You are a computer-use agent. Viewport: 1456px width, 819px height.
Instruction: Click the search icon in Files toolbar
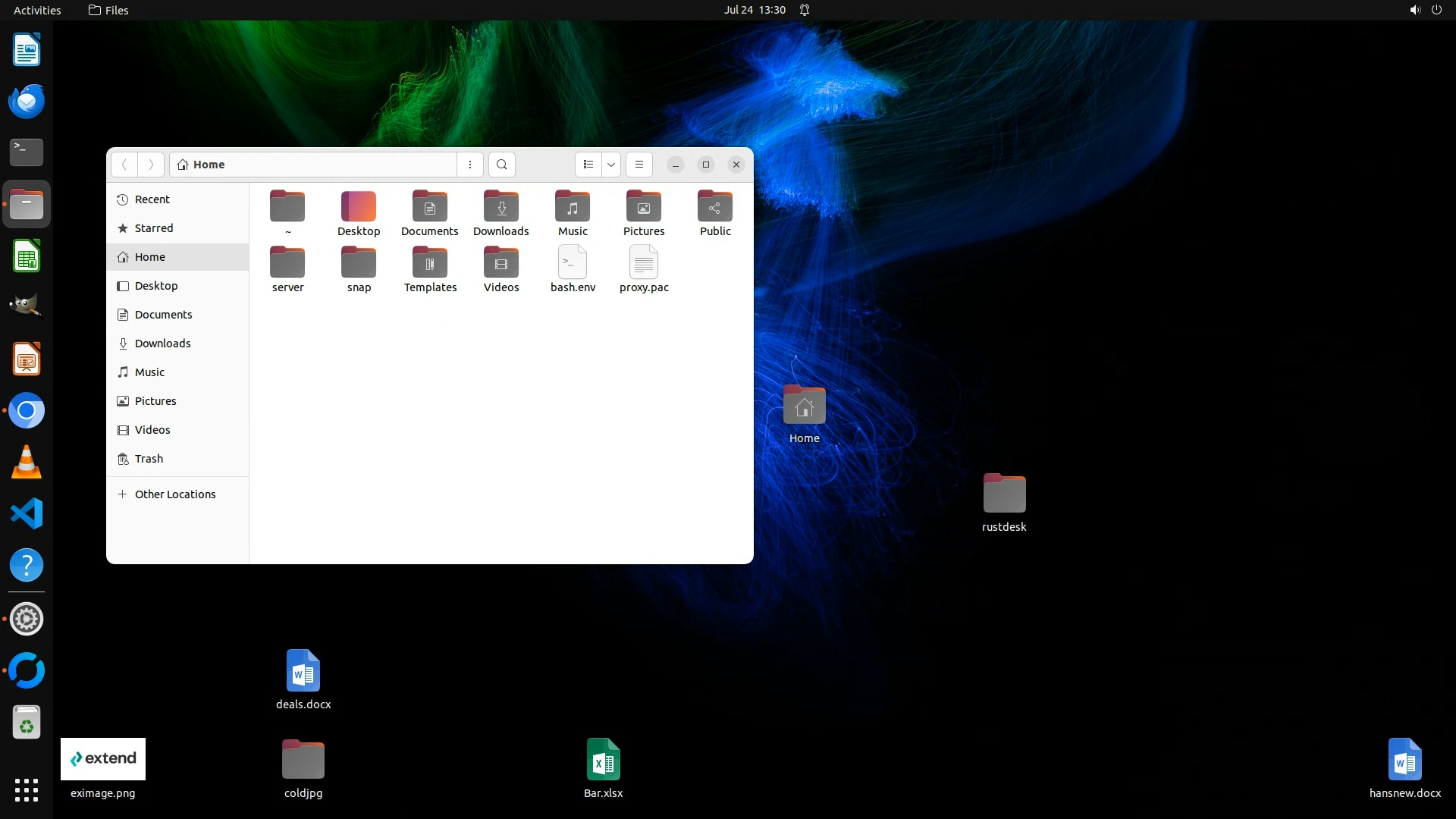[x=501, y=165]
